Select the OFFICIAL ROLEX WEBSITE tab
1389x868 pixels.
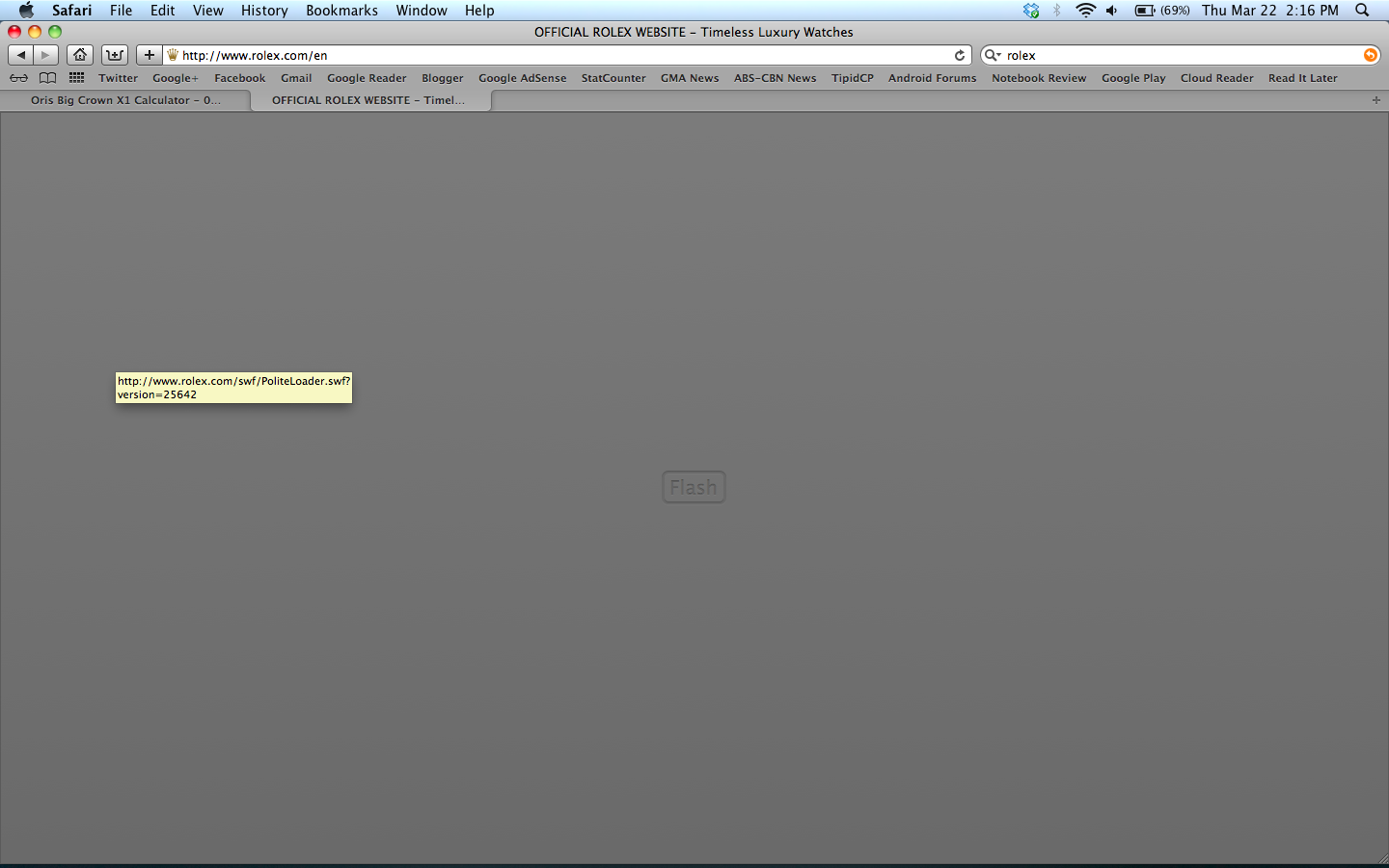(x=370, y=100)
